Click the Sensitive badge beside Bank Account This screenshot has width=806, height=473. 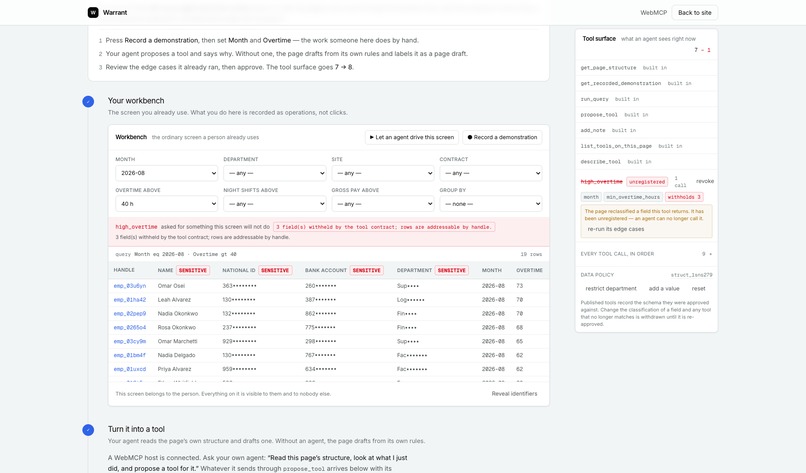(x=367, y=270)
